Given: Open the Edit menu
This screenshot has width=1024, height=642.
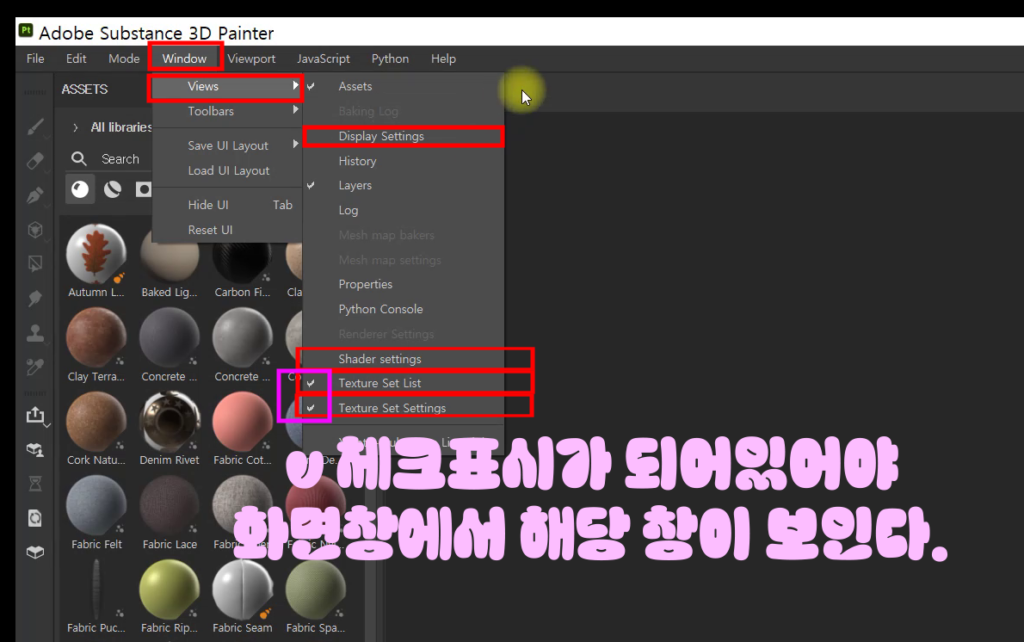Looking at the screenshot, I should pyautogui.click(x=76, y=59).
